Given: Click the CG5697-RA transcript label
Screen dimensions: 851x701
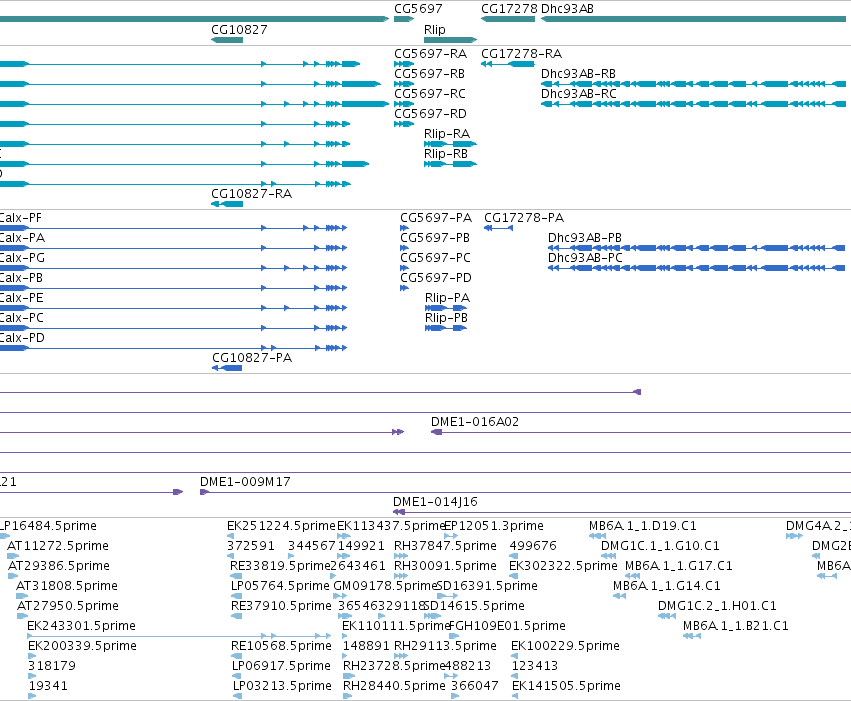Looking at the screenshot, I should click(430, 54).
